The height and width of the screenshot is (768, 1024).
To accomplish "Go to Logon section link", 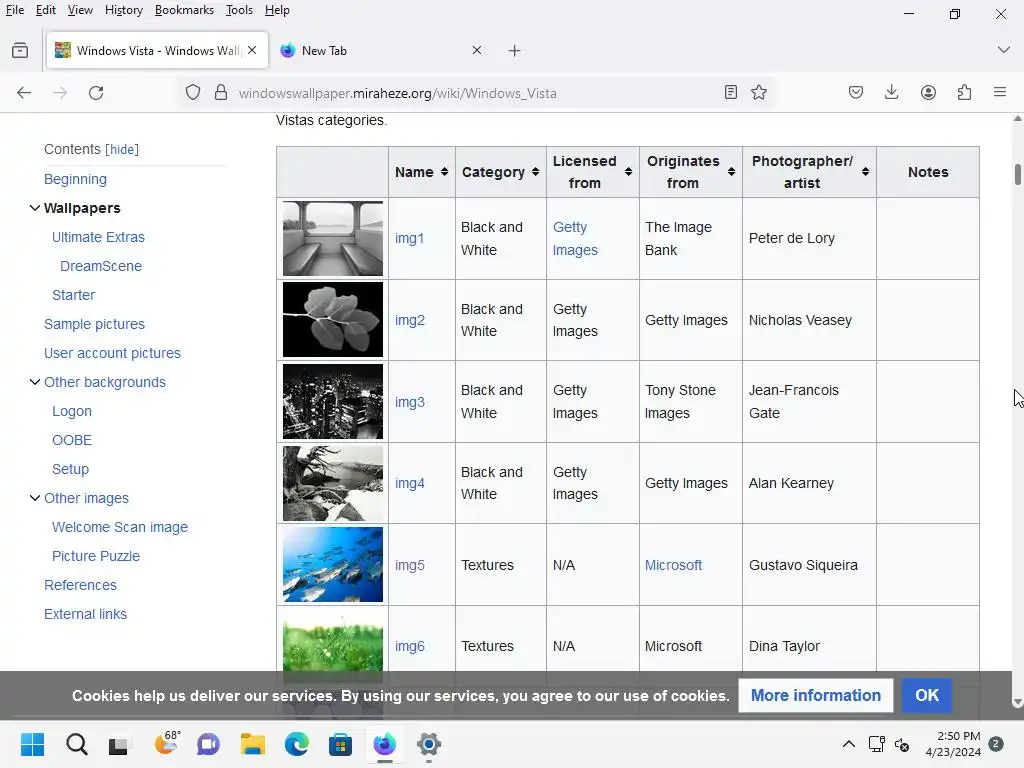I will click(72, 411).
